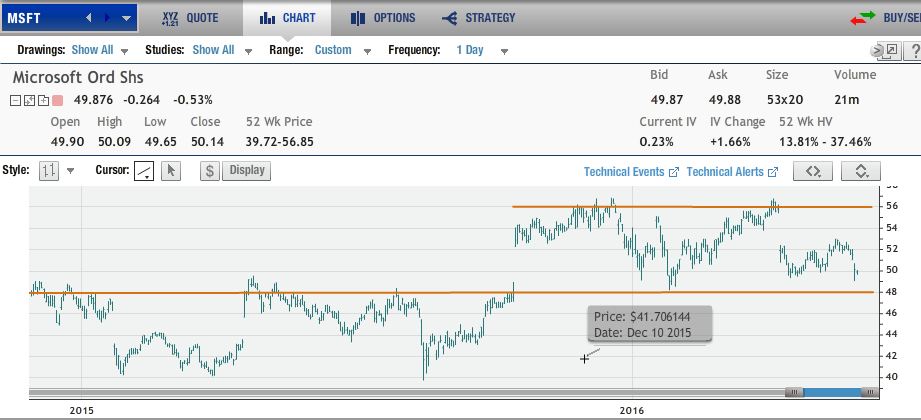Expand the Studies Show All dropdown

(222, 50)
